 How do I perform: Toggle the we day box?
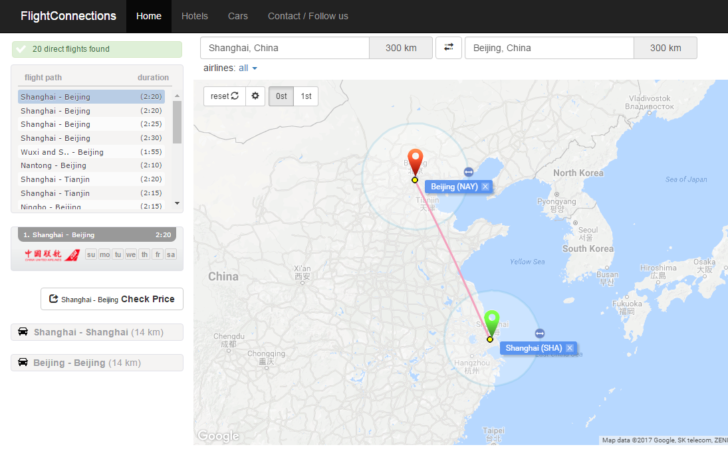click(x=131, y=254)
